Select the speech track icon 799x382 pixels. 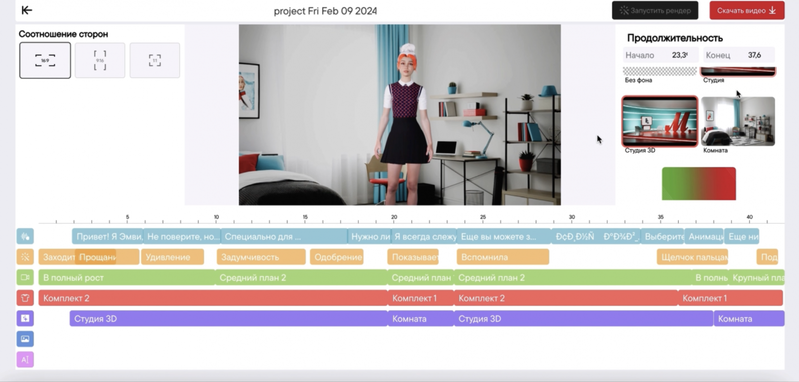[x=25, y=236]
